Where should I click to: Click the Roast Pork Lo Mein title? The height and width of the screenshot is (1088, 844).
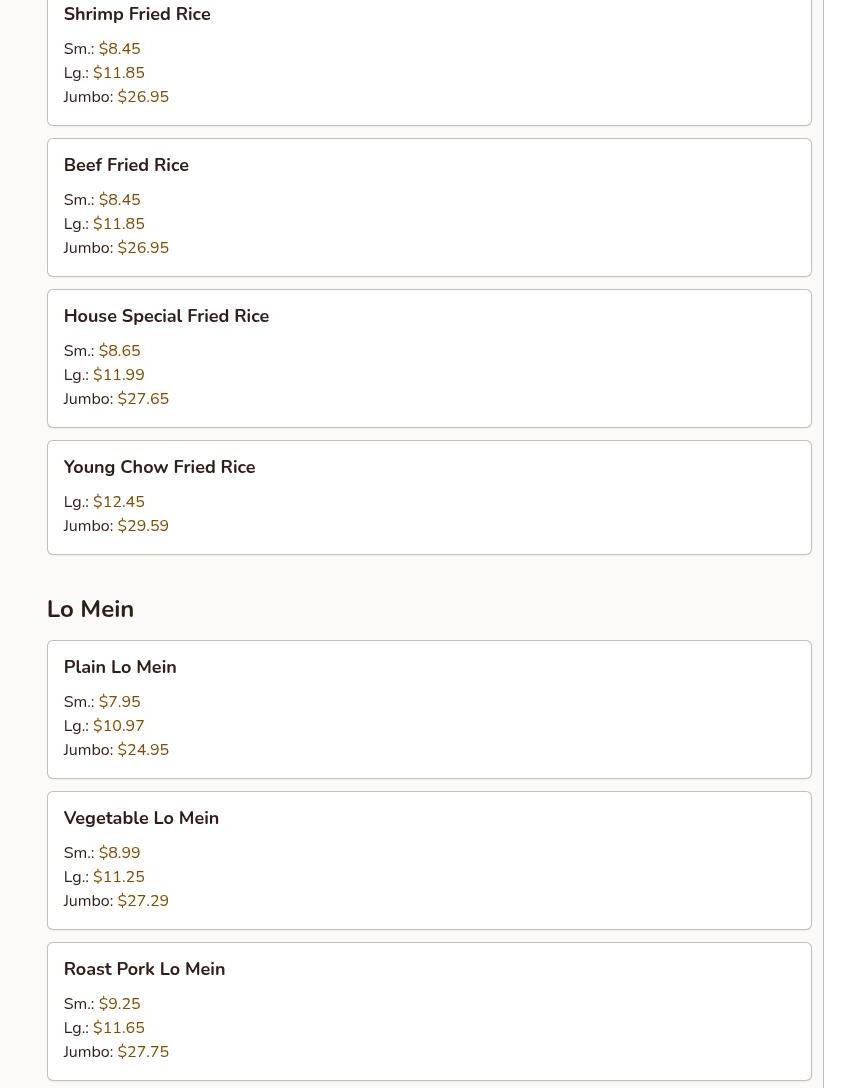[x=144, y=970]
